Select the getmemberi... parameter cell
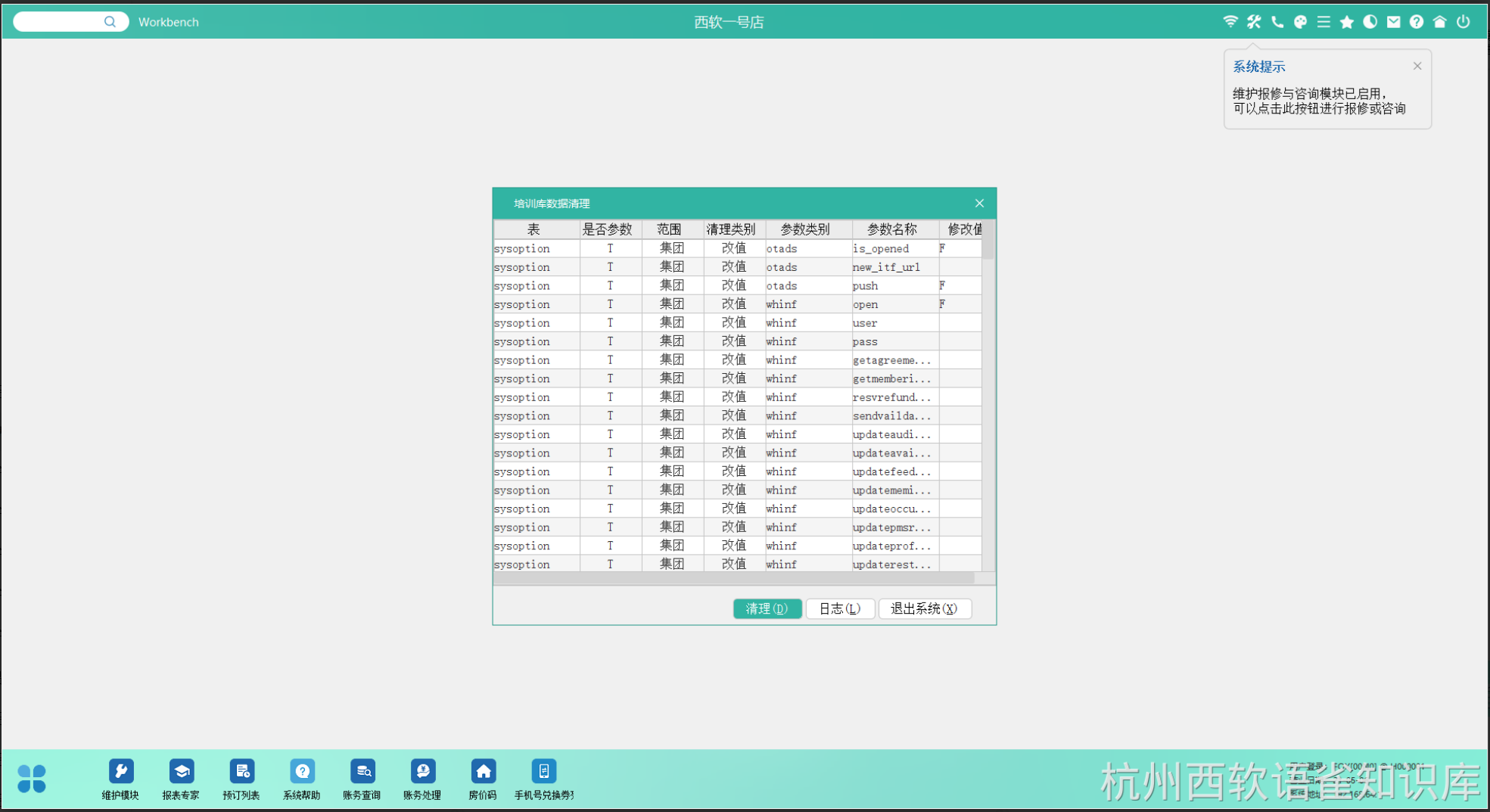1490x812 pixels. (896, 378)
